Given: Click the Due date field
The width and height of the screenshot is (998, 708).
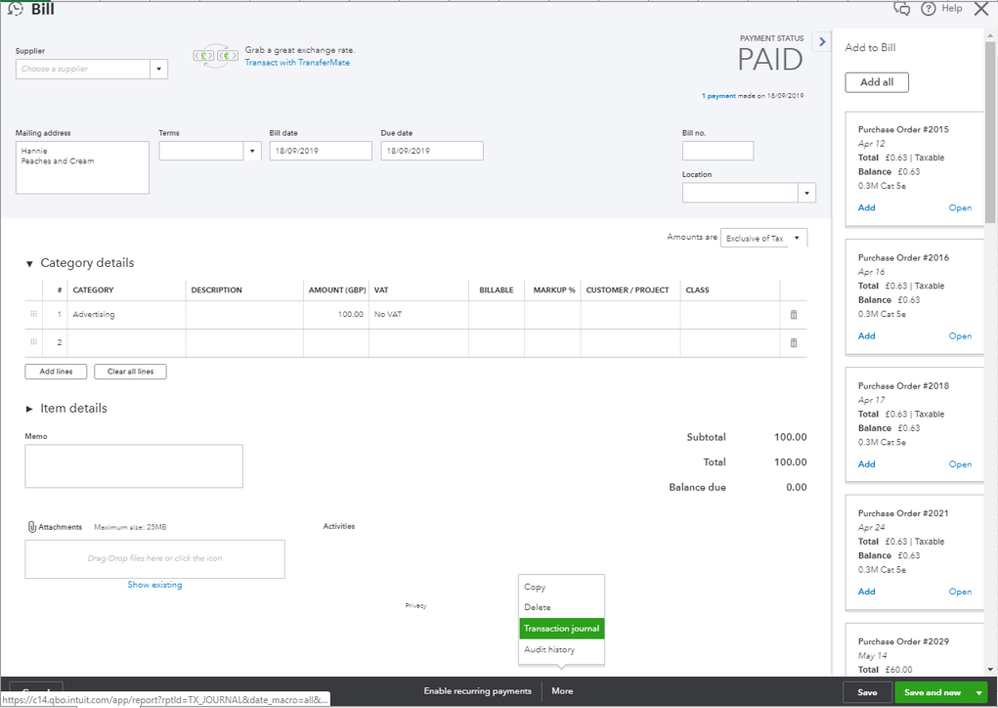Looking at the screenshot, I should 432,151.
